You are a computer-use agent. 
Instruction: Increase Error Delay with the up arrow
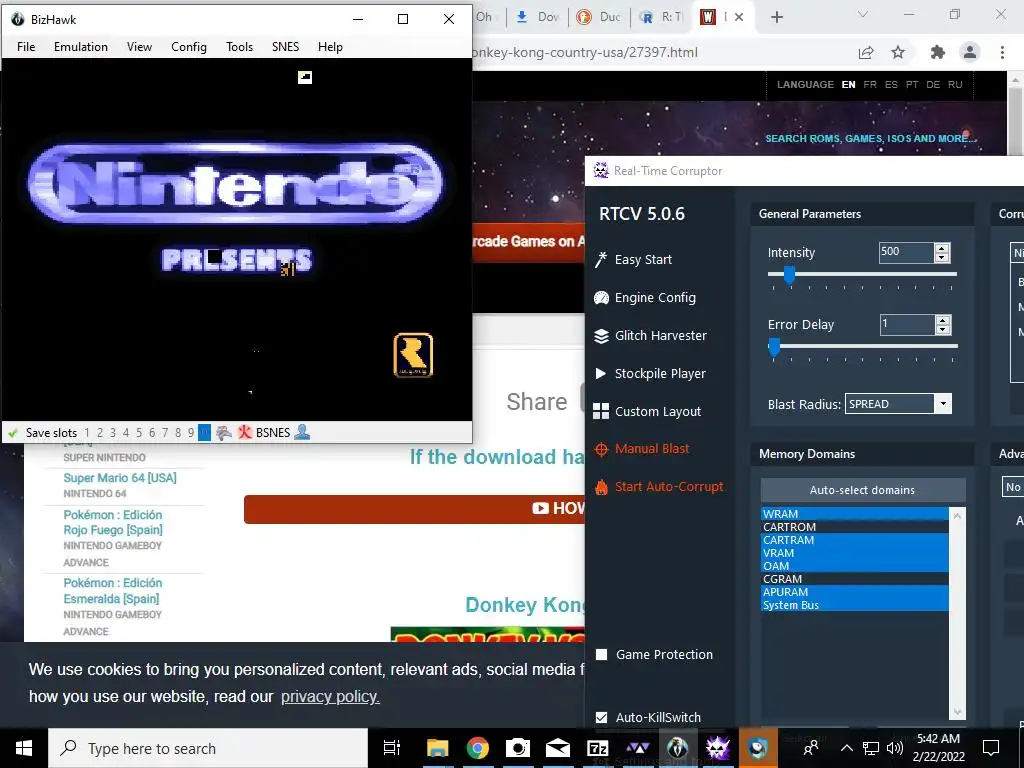942,320
